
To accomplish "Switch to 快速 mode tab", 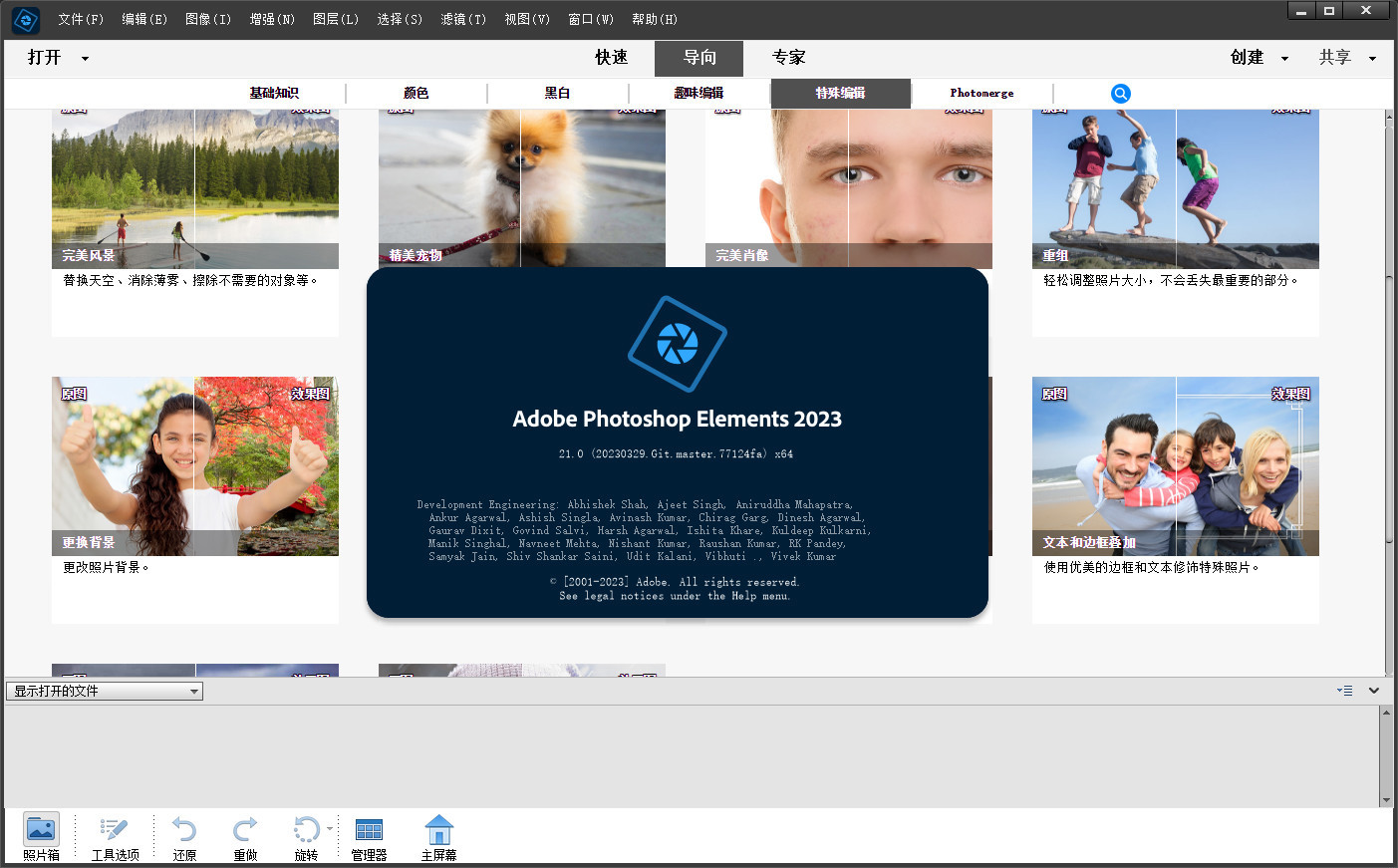I will pyautogui.click(x=611, y=58).
